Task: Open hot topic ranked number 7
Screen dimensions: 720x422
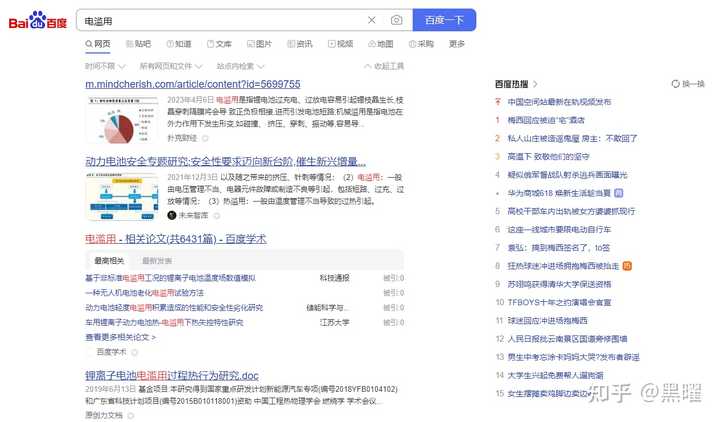Action: coord(558,248)
